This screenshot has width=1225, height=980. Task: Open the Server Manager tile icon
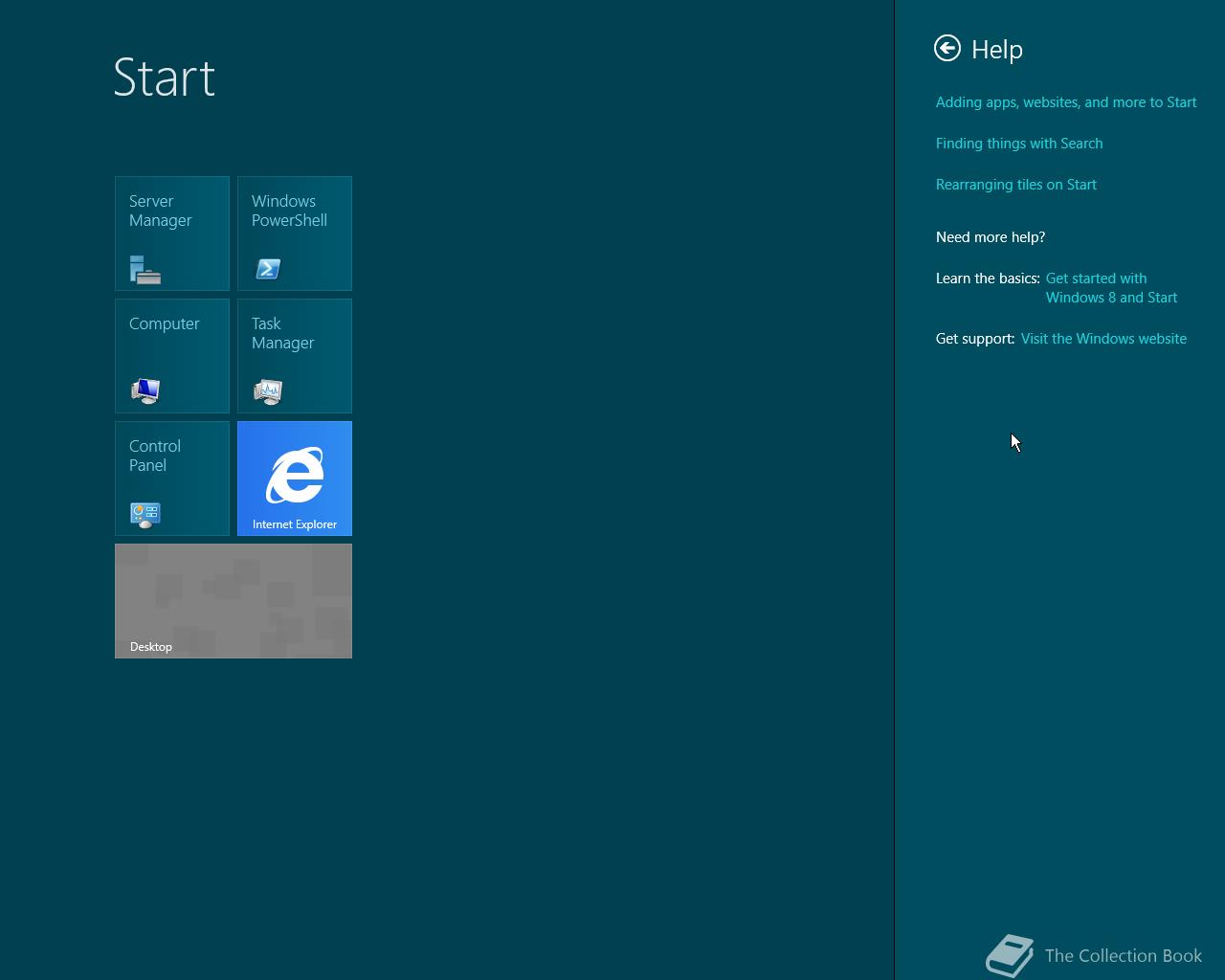pyautogui.click(x=145, y=270)
